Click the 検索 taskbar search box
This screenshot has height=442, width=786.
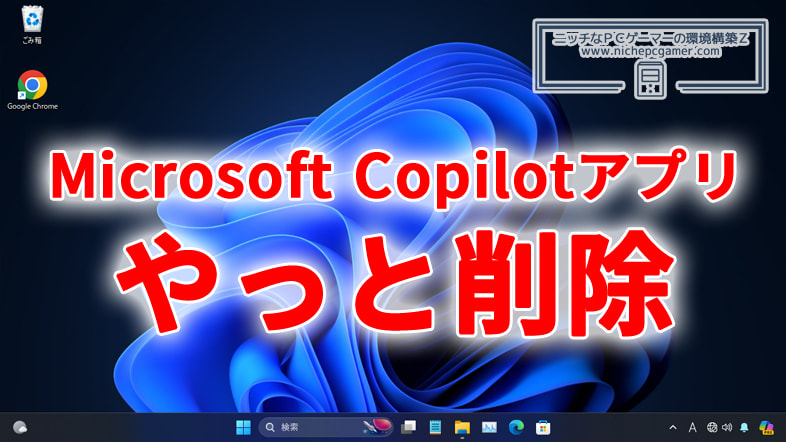pos(326,427)
